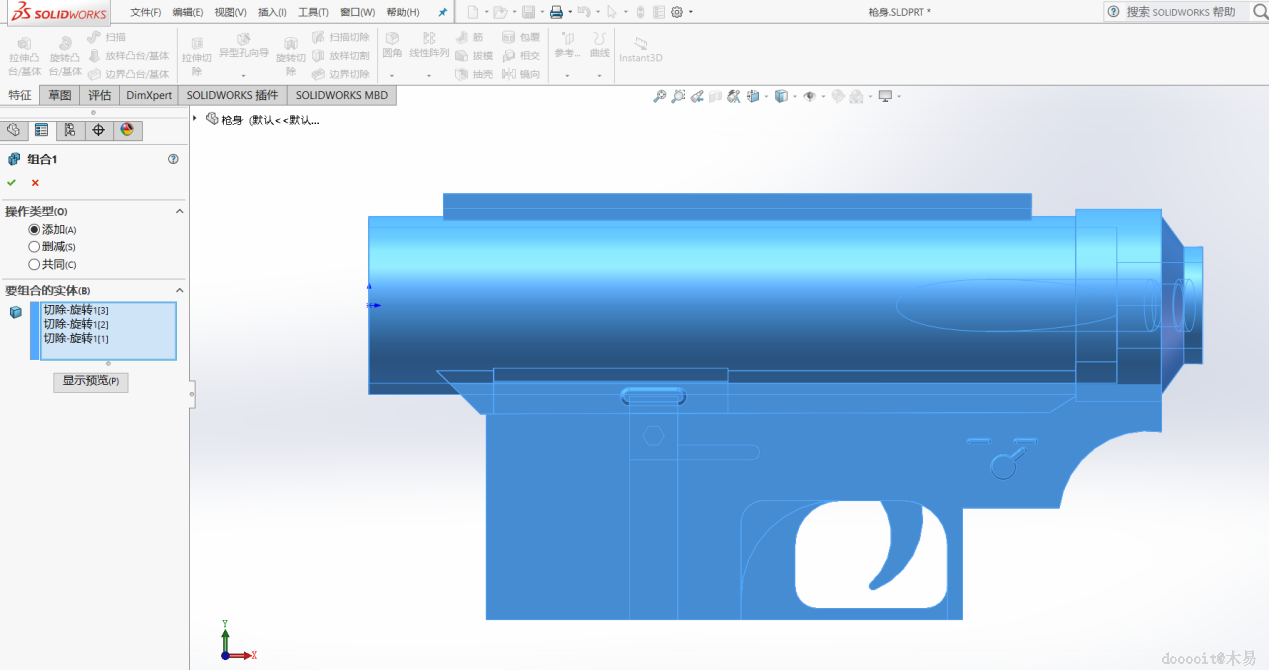The image size is (1269, 670).
Task: Select the 删减(S) operation type
Action: point(34,247)
